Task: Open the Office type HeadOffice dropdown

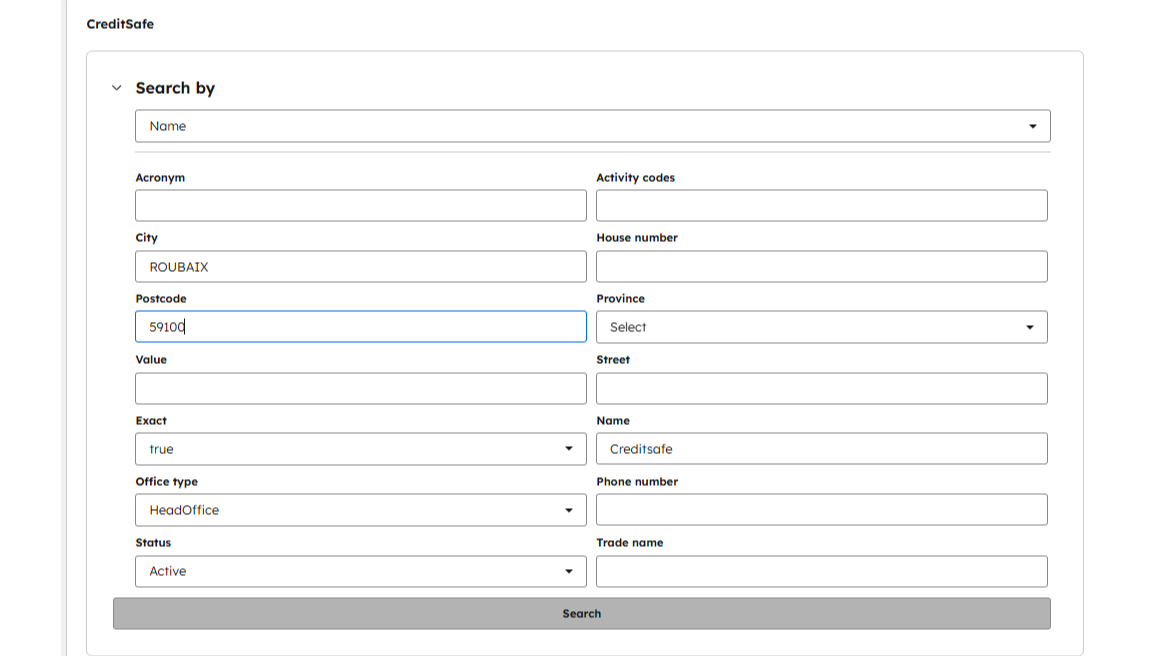Action: click(361, 510)
